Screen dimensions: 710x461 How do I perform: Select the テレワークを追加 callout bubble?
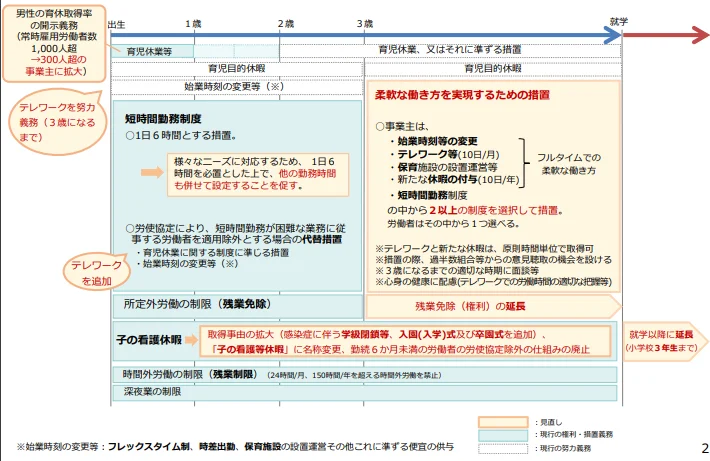[x=88, y=273]
